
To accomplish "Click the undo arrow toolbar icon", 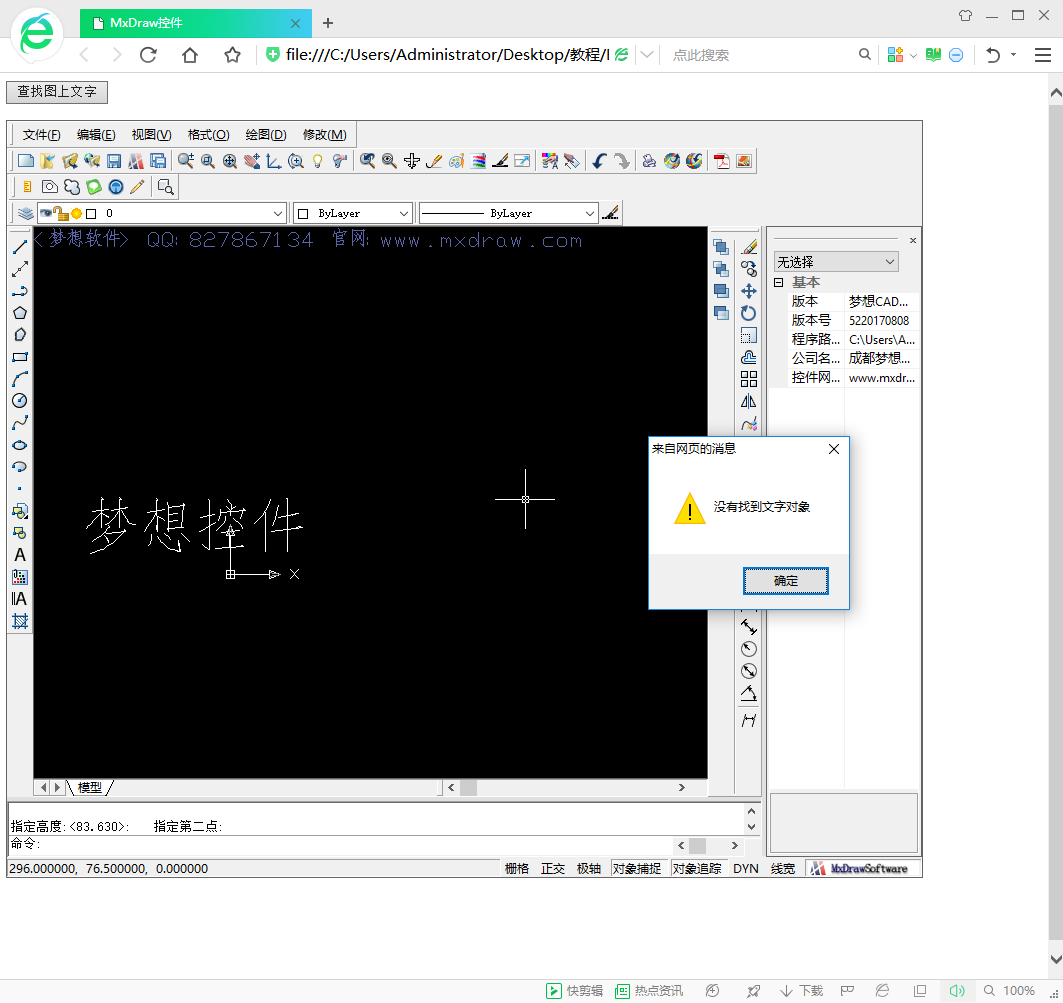I will 599,161.
